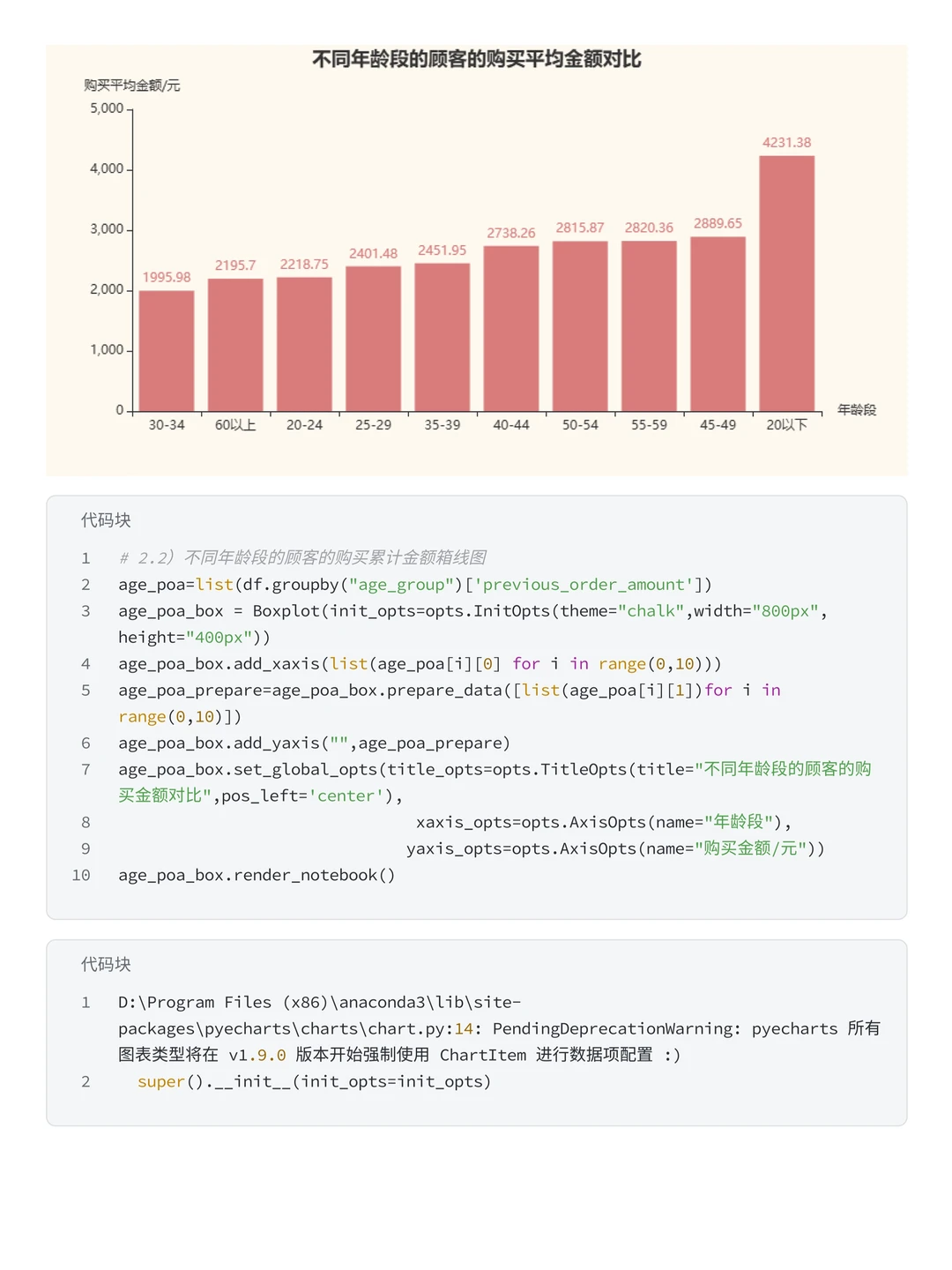Click the line yaxis_opts=opts.AxisOpts(name="购买金额/元")
952x1270 pixels.
click(615, 848)
